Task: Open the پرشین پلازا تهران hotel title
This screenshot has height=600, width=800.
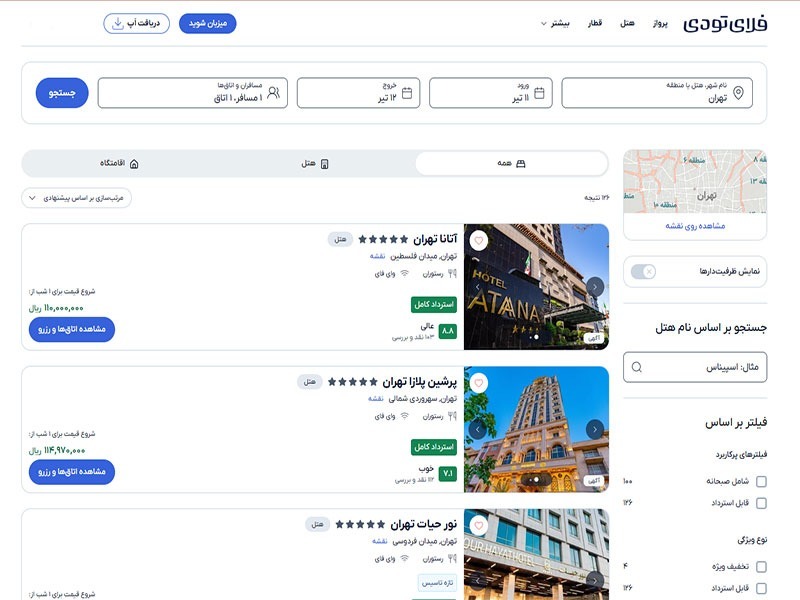Action: pyautogui.click(x=420, y=382)
